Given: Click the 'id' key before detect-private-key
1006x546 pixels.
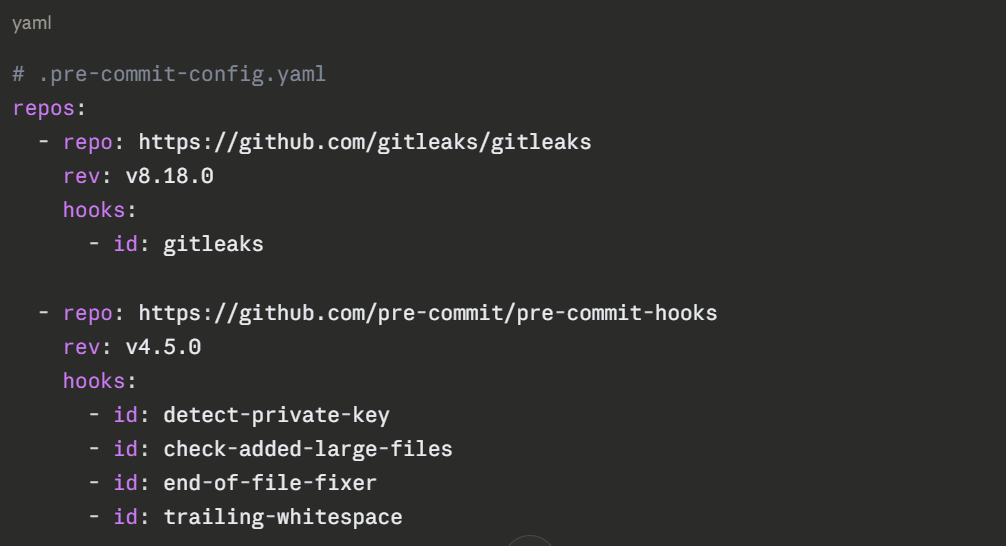Looking at the screenshot, I should [x=125, y=415].
